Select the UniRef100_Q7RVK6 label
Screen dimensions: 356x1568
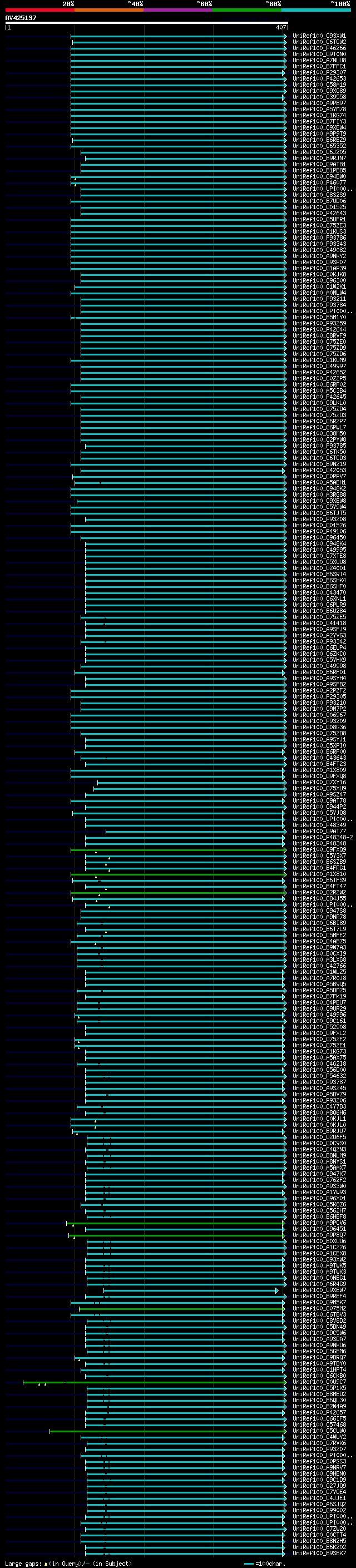point(319,1443)
